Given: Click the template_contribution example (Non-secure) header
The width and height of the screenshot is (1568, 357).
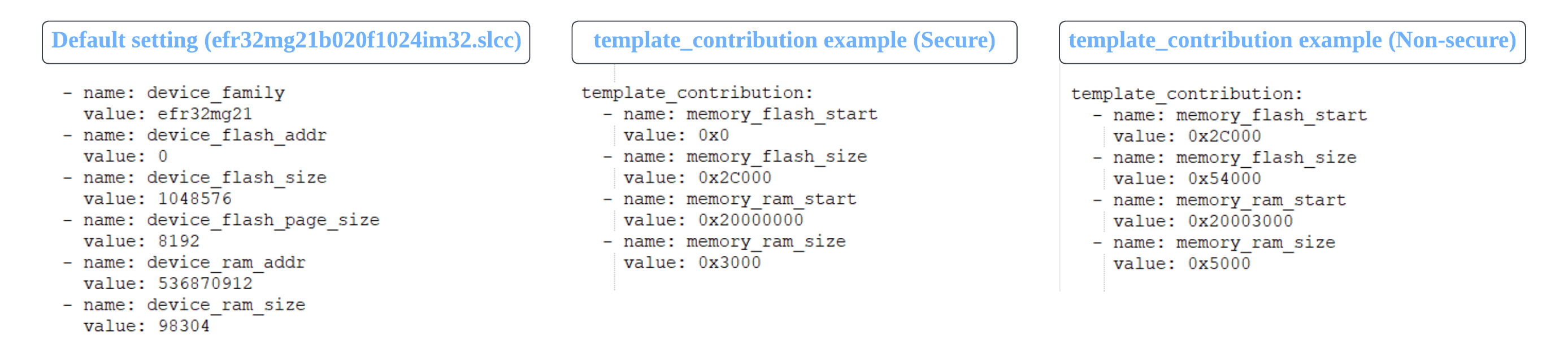Looking at the screenshot, I should (x=1292, y=41).
